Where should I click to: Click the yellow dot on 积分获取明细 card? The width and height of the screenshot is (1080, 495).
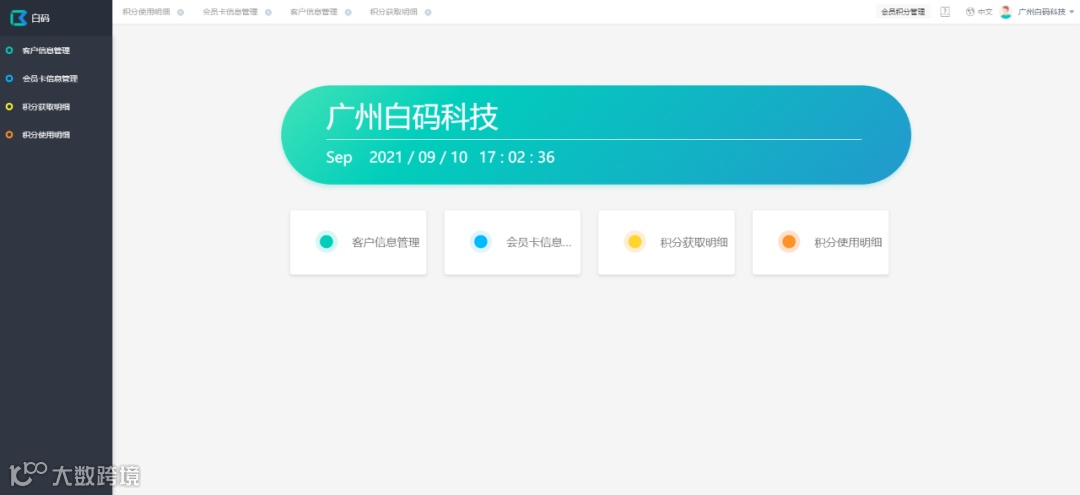click(635, 242)
